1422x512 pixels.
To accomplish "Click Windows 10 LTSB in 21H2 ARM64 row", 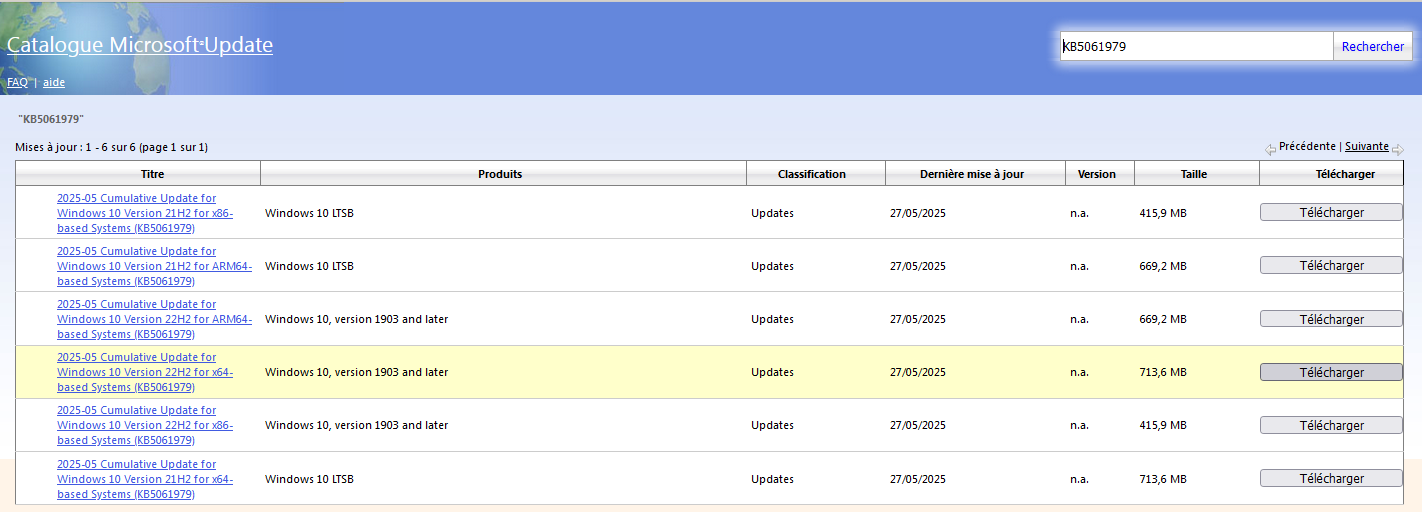I will pos(309,266).
